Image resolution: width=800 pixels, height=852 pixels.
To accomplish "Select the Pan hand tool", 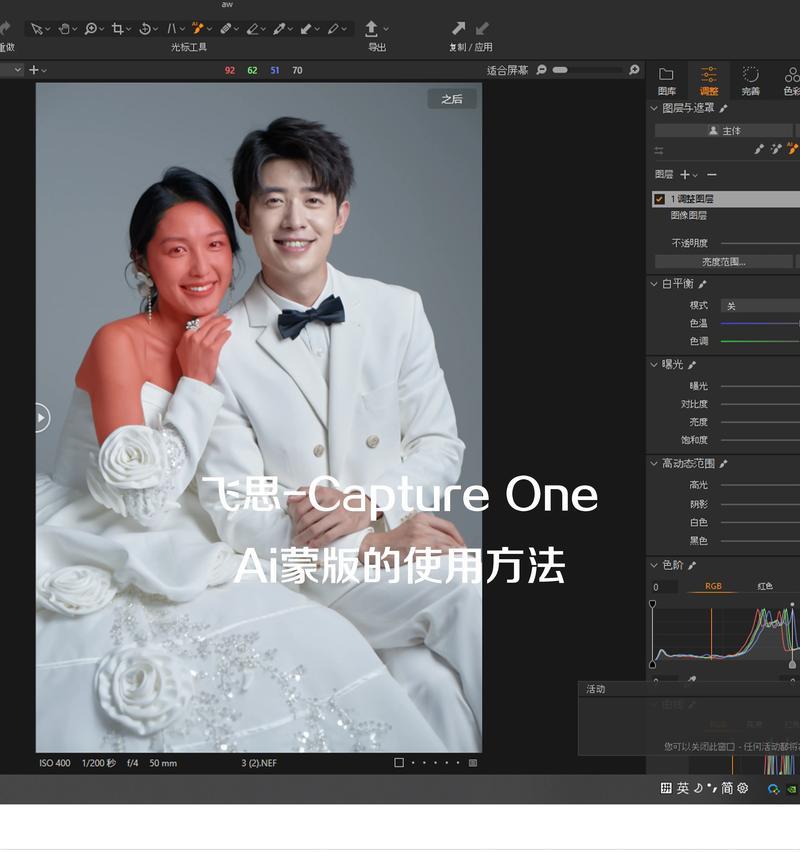I will (64, 29).
